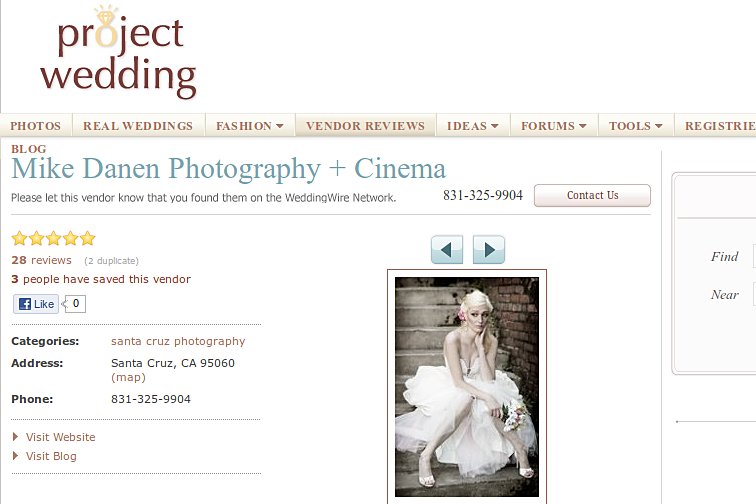
Task: Show the next photo with right arrow
Action: click(x=489, y=249)
